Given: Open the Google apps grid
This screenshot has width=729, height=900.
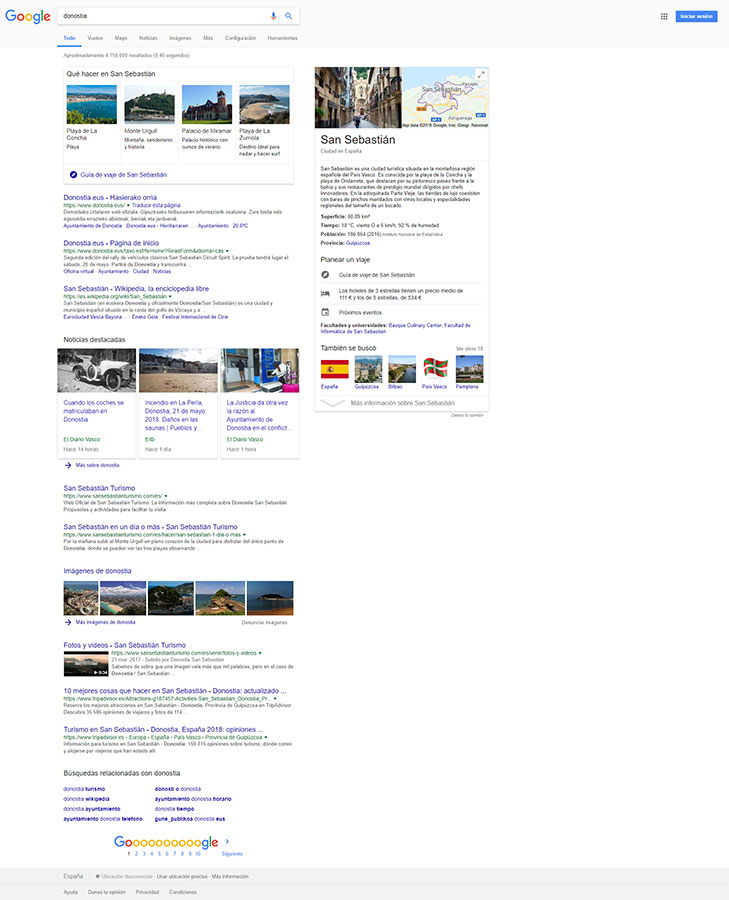Looking at the screenshot, I should coord(664,17).
